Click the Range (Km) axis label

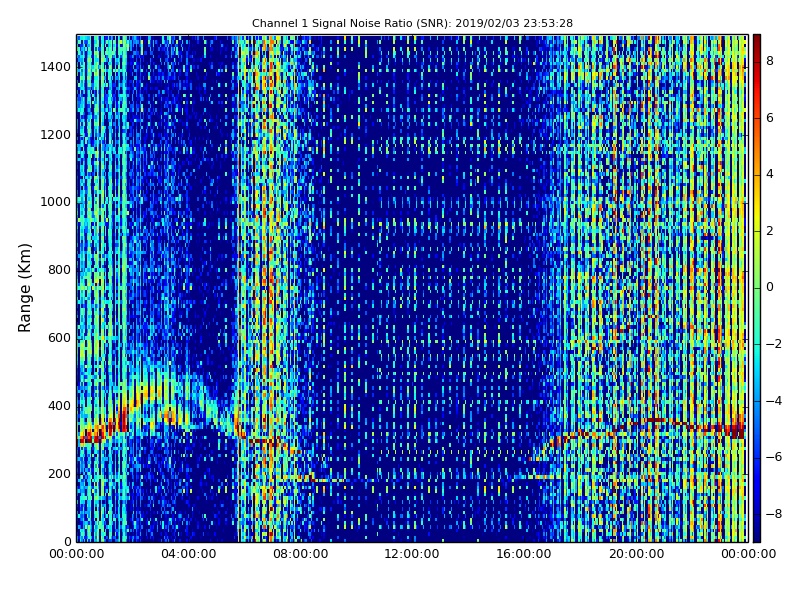coord(24,288)
